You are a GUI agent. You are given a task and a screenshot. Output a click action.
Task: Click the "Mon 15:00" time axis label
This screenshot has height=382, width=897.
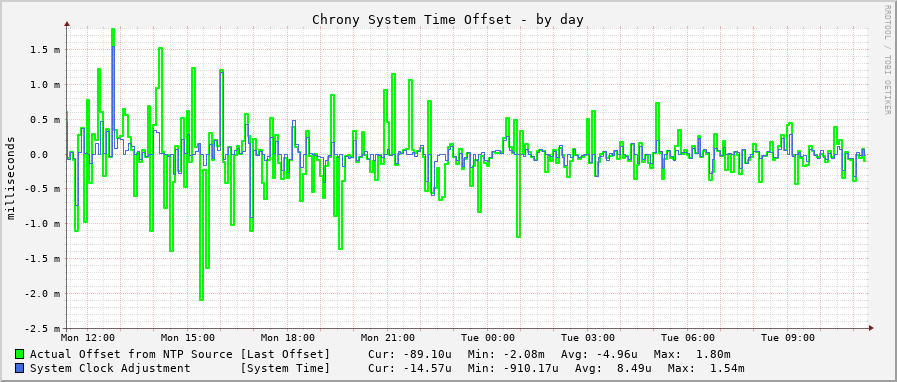click(188, 338)
